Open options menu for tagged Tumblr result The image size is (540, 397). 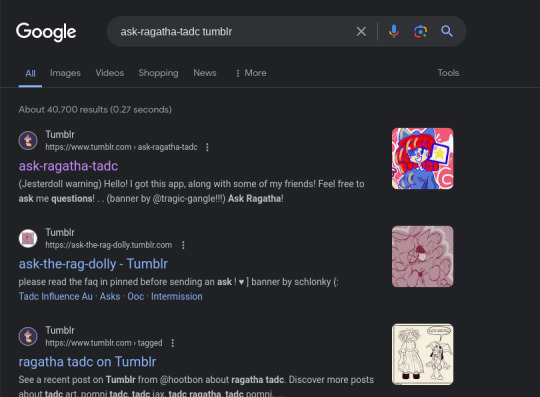[173, 343]
